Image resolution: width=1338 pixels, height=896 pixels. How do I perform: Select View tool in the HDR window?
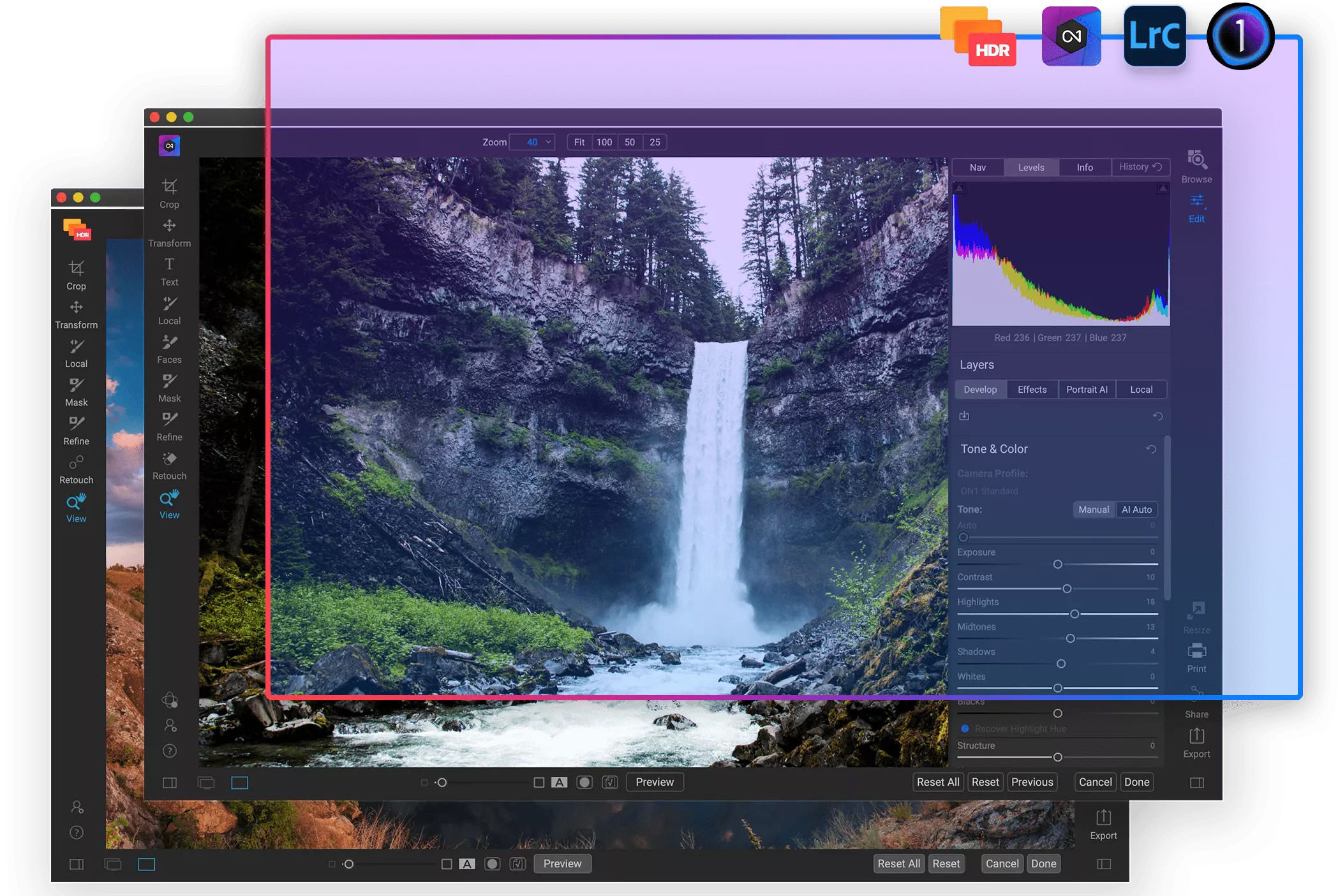pyautogui.click(x=76, y=508)
